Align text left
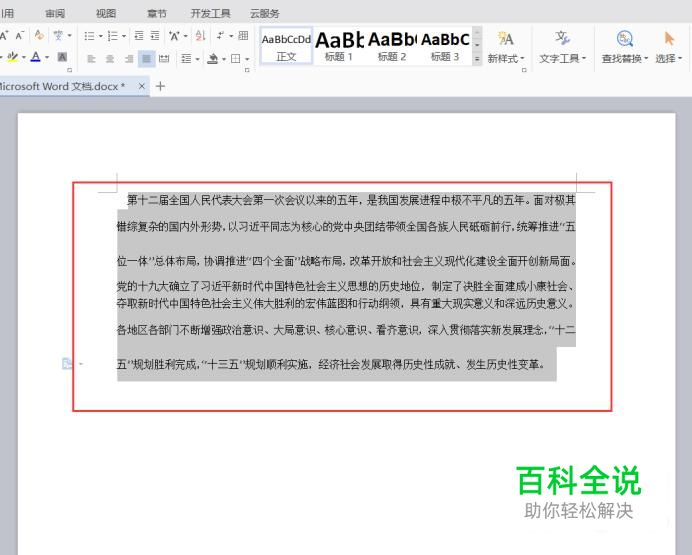 pyautogui.click(x=91, y=58)
